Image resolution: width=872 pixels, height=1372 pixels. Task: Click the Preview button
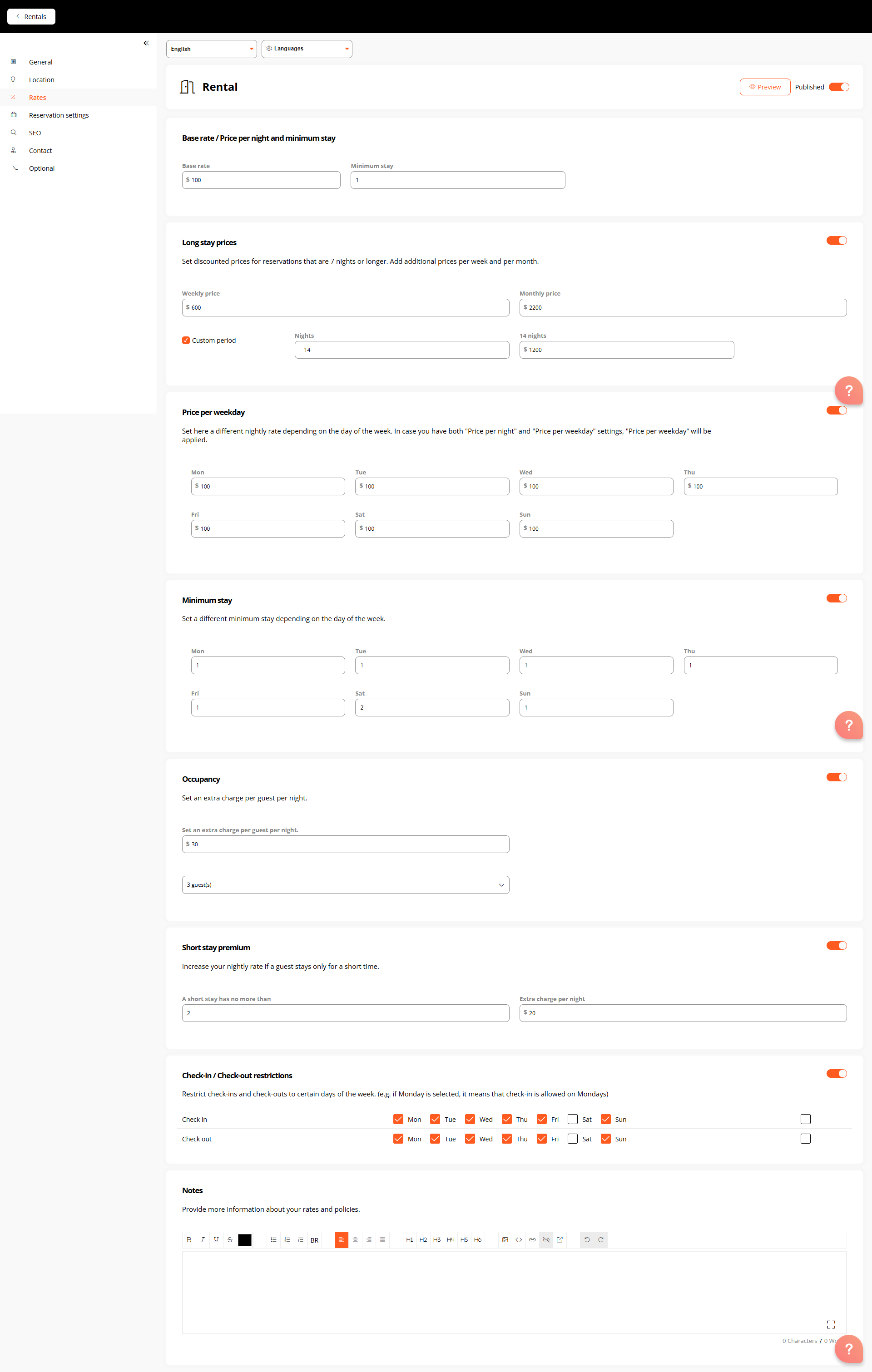(765, 87)
